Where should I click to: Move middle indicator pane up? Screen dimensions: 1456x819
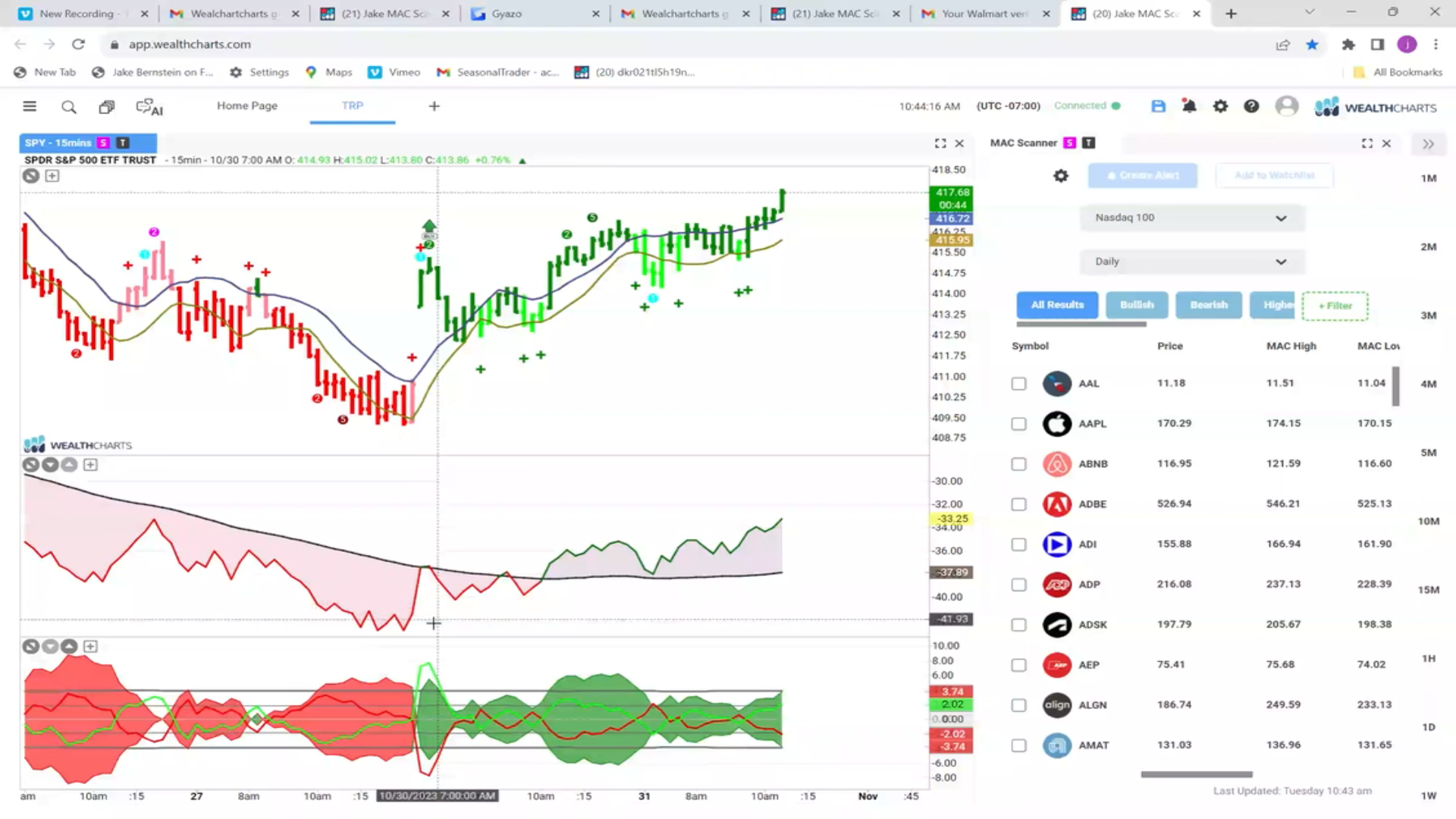tap(69, 465)
